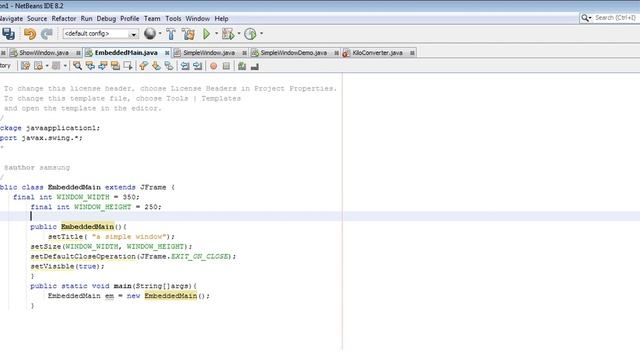
Task: Open the Help menu
Action: point(222,19)
